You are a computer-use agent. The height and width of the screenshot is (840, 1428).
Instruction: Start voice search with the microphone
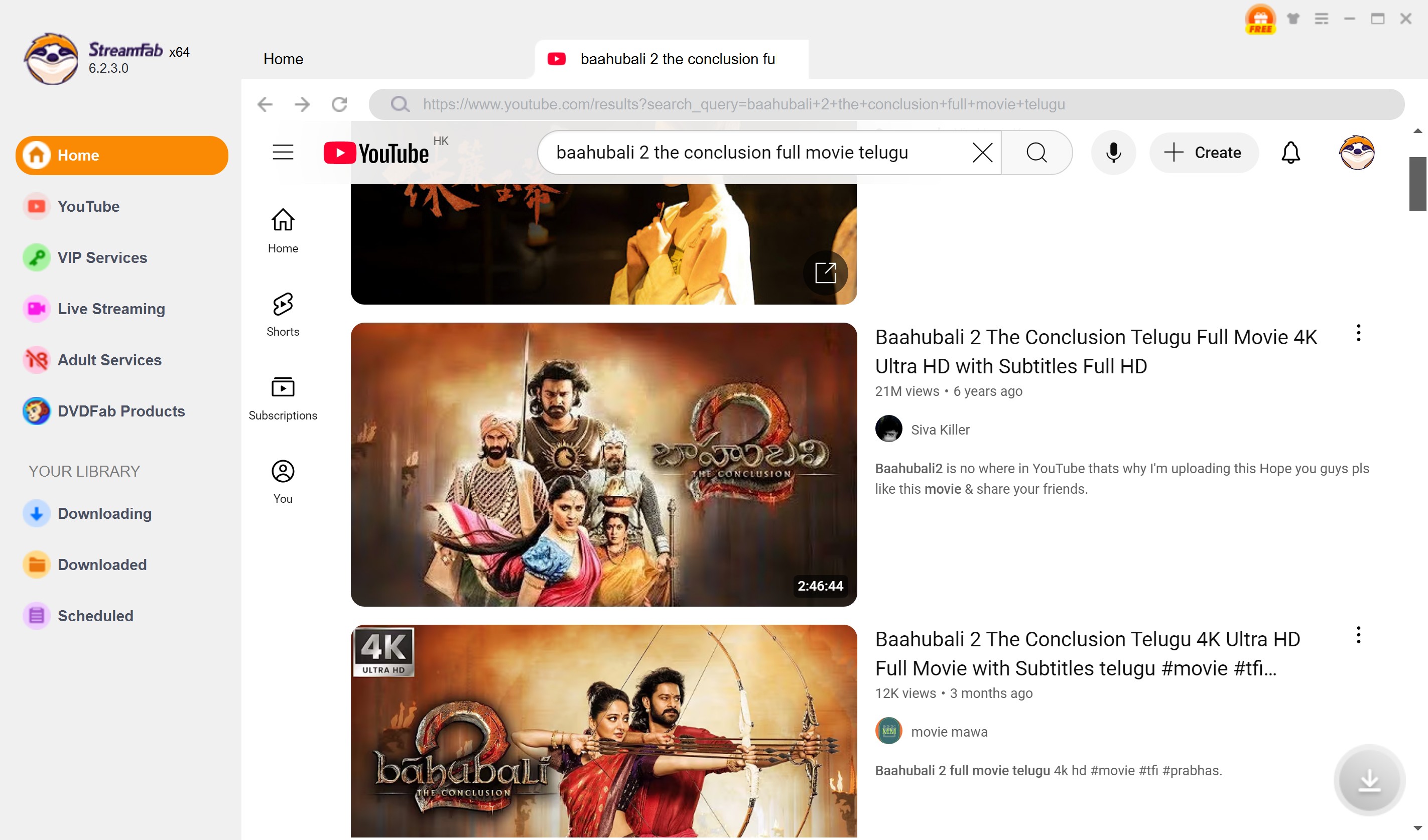(x=1113, y=153)
